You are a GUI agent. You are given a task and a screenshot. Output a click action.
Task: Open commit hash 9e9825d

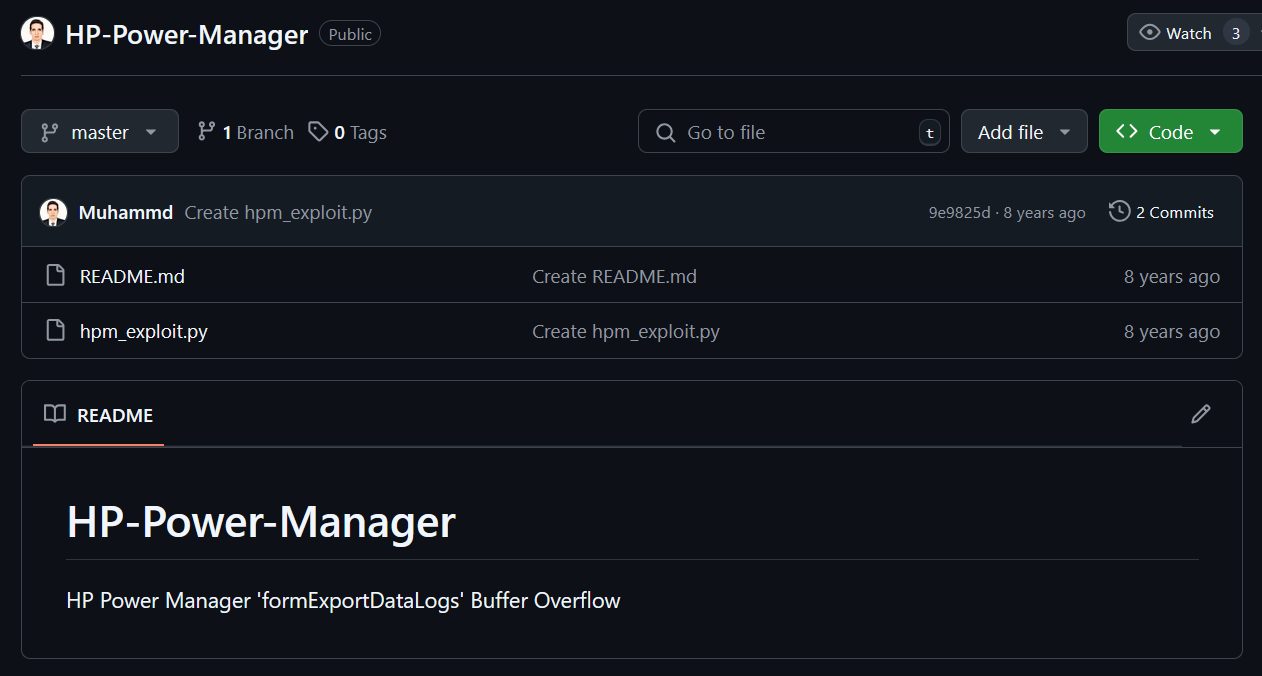click(x=959, y=212)
